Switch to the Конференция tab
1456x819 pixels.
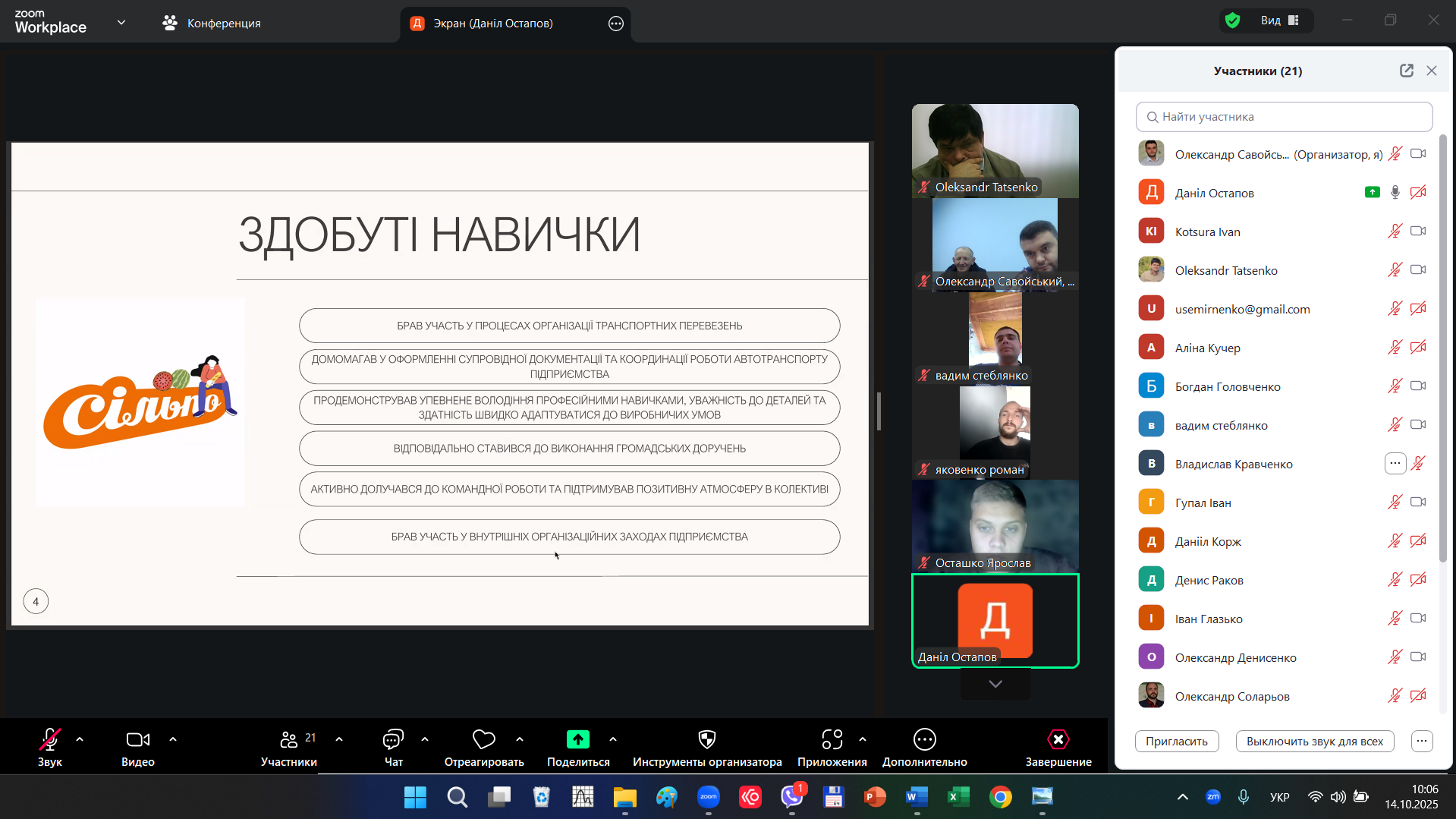click(212, 24)
